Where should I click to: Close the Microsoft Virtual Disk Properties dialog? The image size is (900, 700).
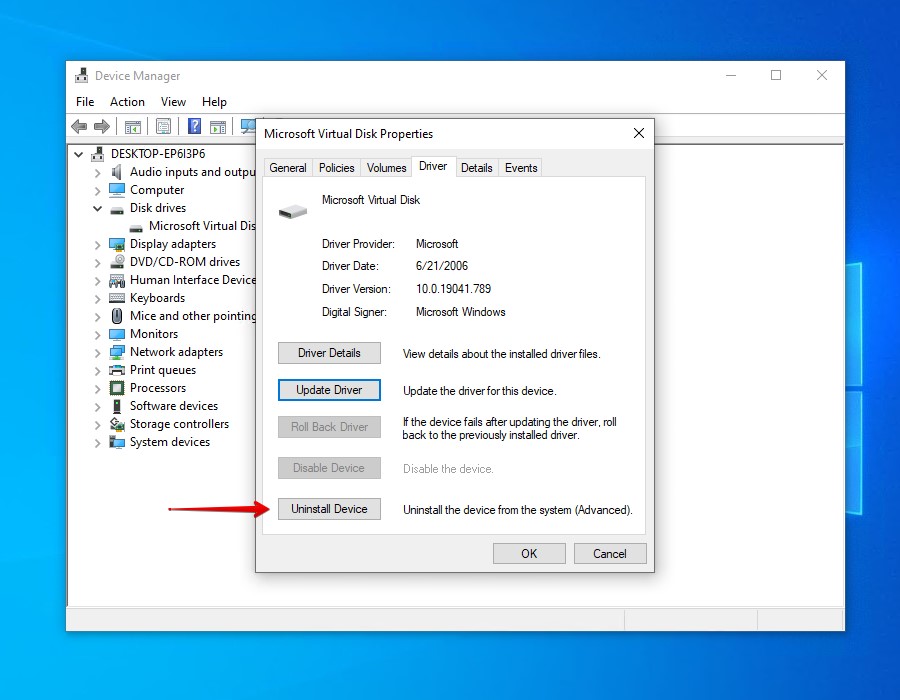coord(639,133)
